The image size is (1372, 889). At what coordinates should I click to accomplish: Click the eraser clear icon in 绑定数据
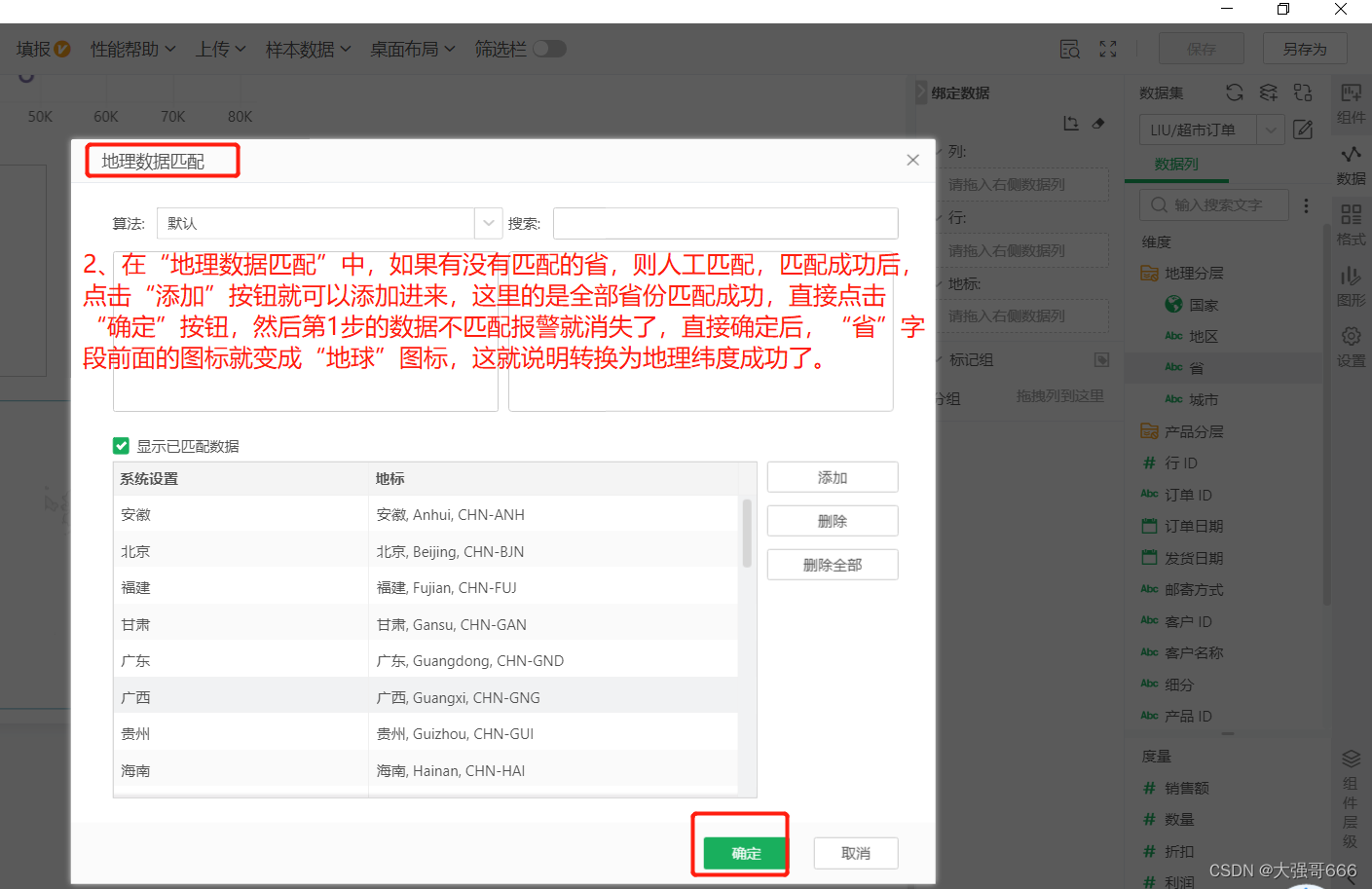pyautogui.click(x=1098, y=124)
